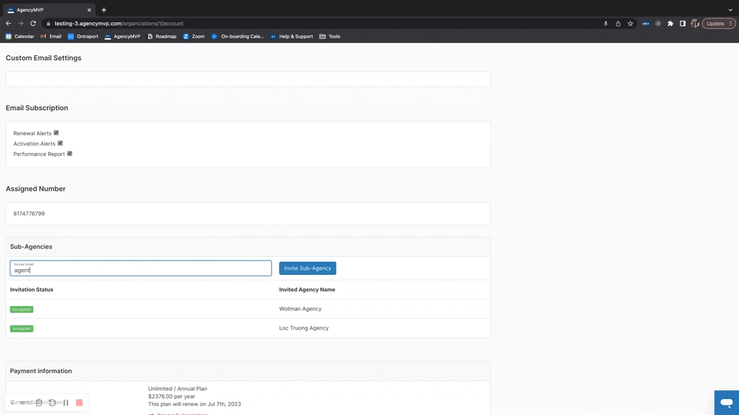Click the Invitee Email input field
The height and width of the screenshot is (415, 739).
(x=140, y=268)
